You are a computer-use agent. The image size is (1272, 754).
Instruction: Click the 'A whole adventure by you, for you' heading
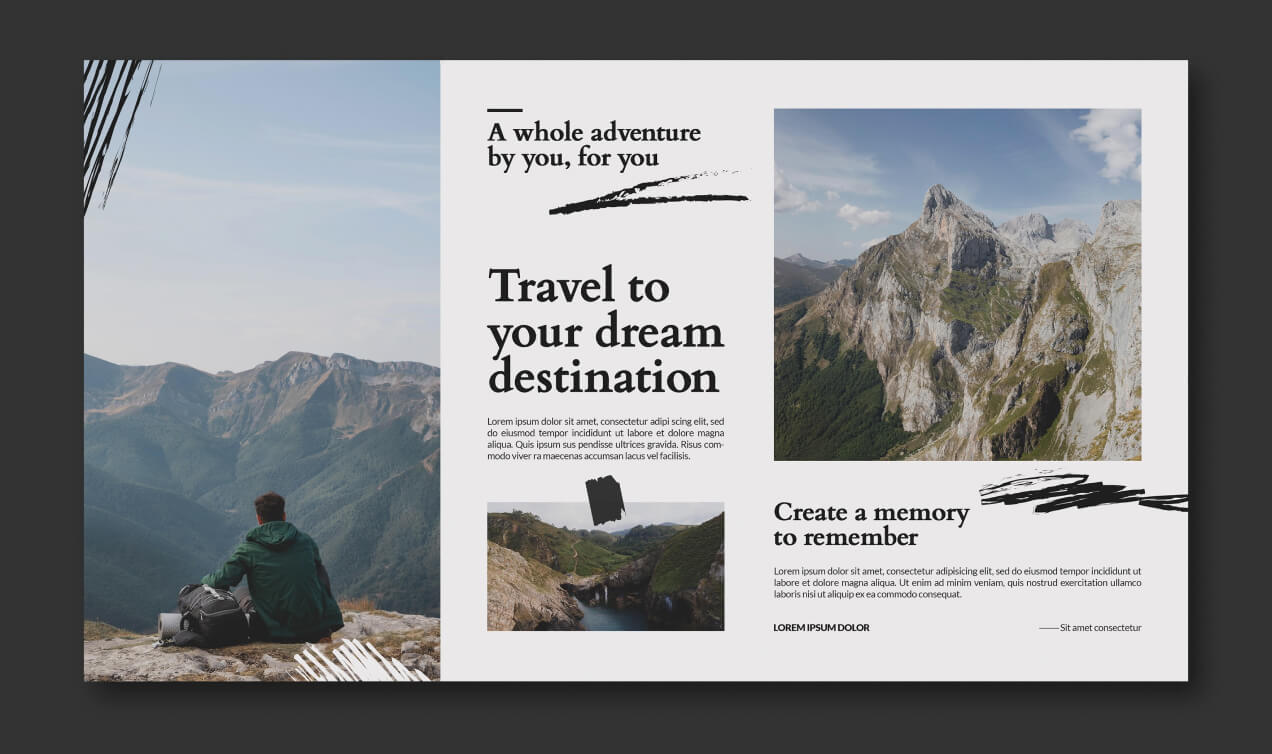click(x=594, y=145)
